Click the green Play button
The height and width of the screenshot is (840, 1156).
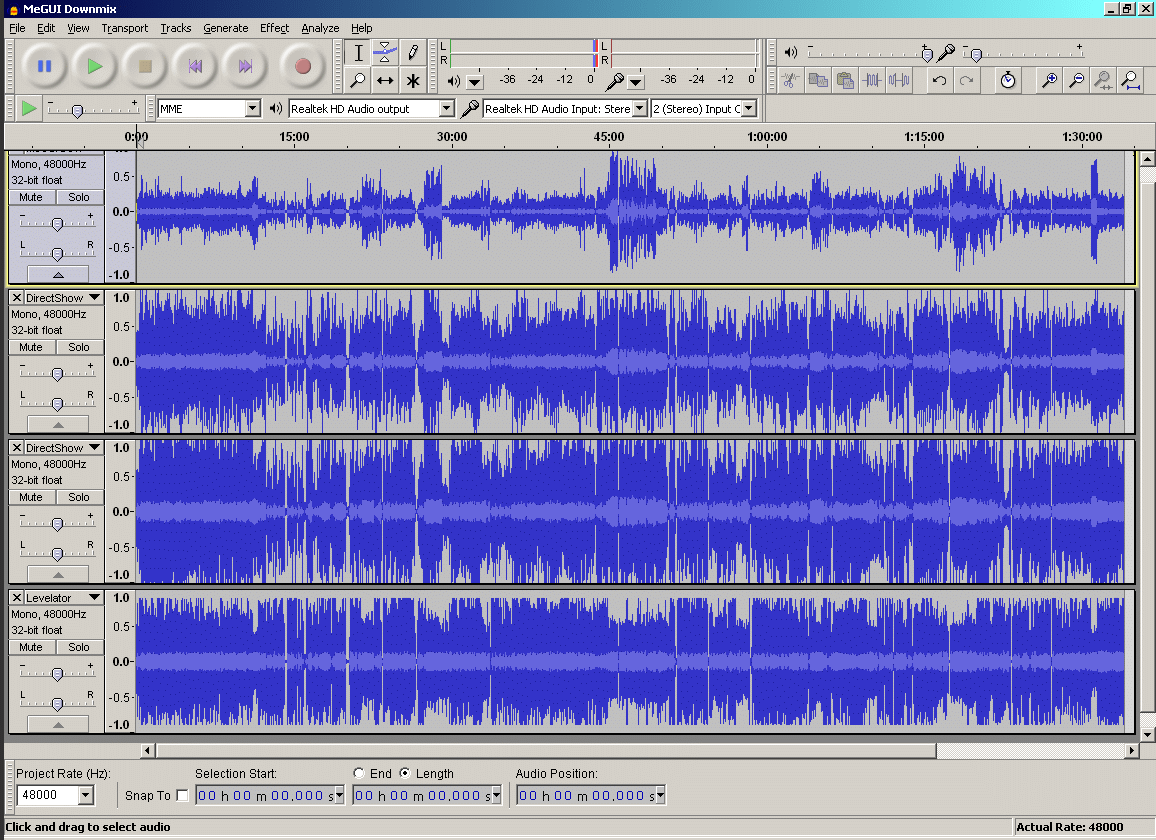tap(95, 66)
